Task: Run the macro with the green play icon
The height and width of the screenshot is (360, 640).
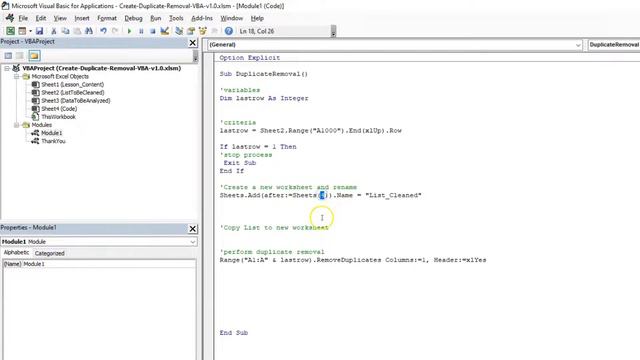Action: click(x=129, y=31)
